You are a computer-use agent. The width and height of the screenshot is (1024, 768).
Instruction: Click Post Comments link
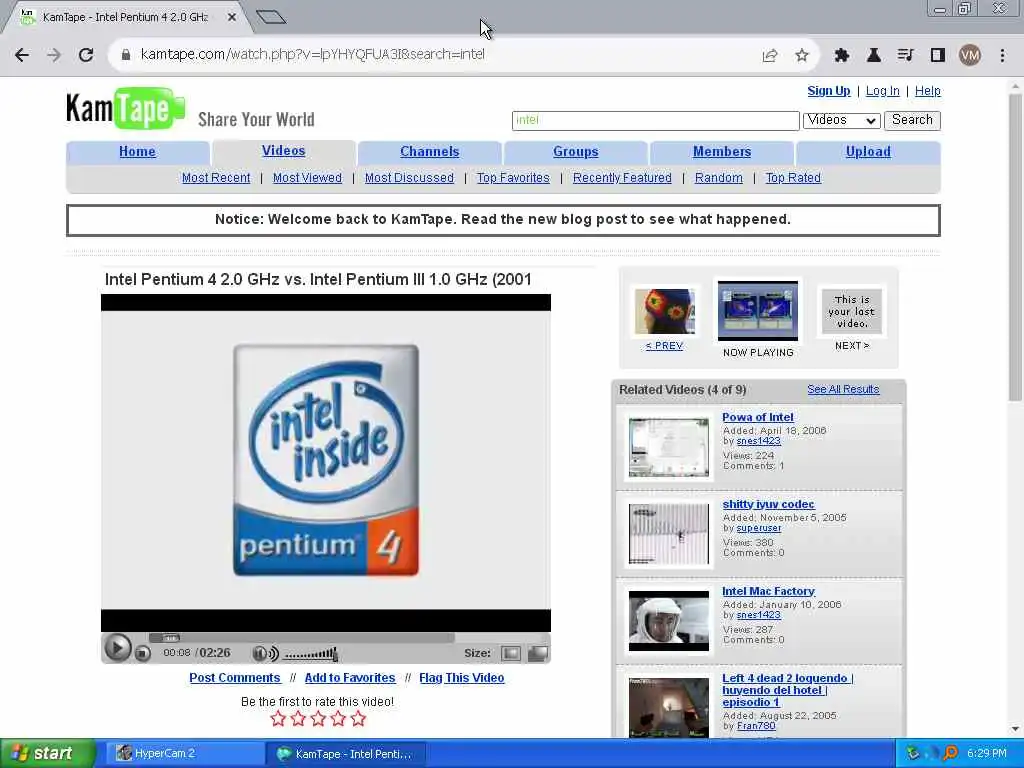point(234,678)
